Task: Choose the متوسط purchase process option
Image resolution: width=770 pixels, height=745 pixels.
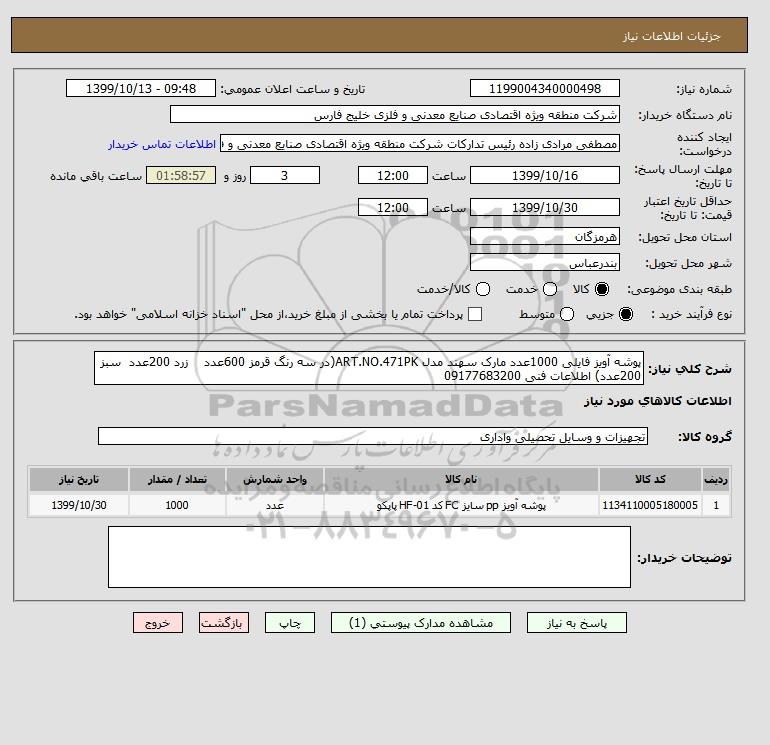Action: 567,314
